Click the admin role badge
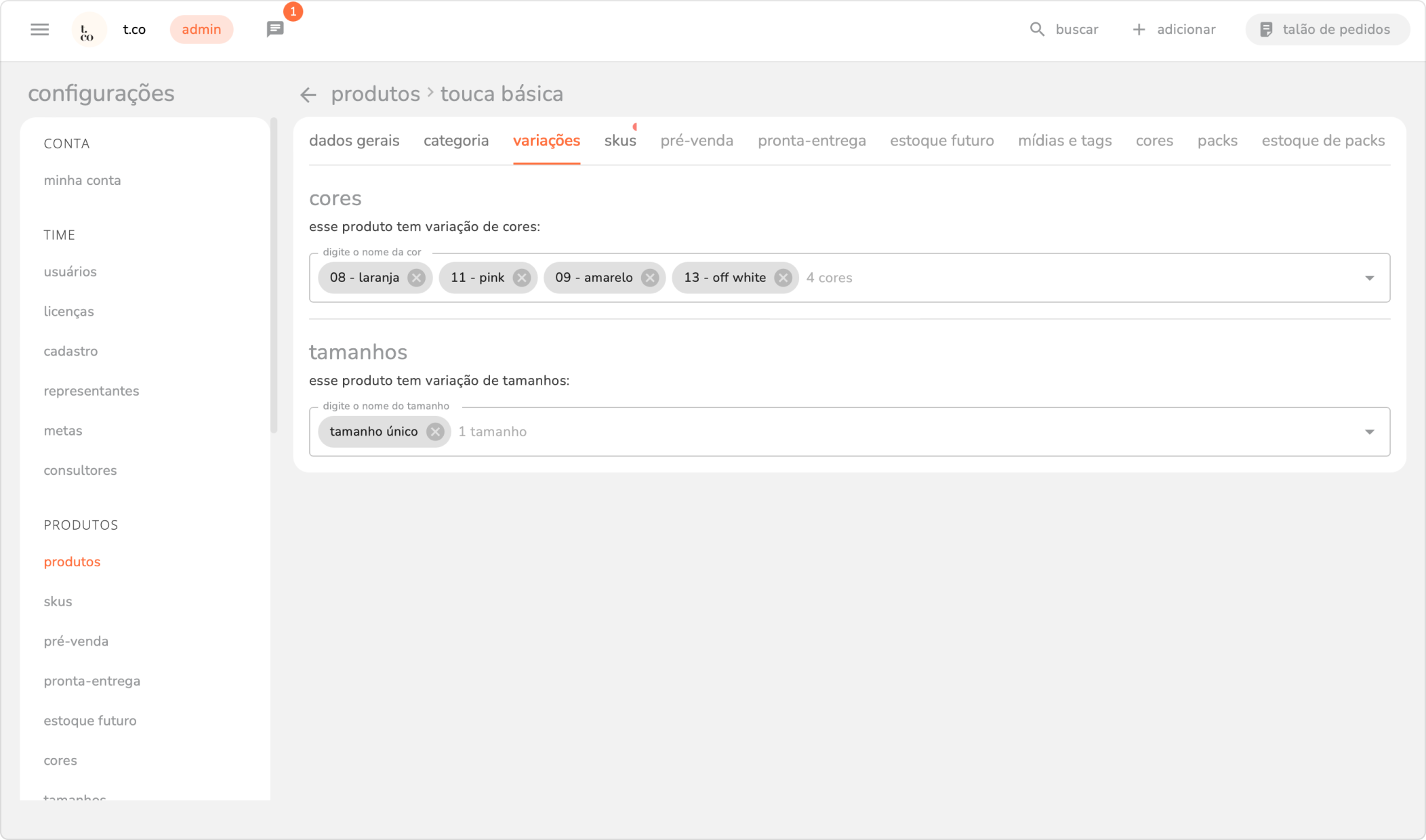 click(x=201, y=29)
